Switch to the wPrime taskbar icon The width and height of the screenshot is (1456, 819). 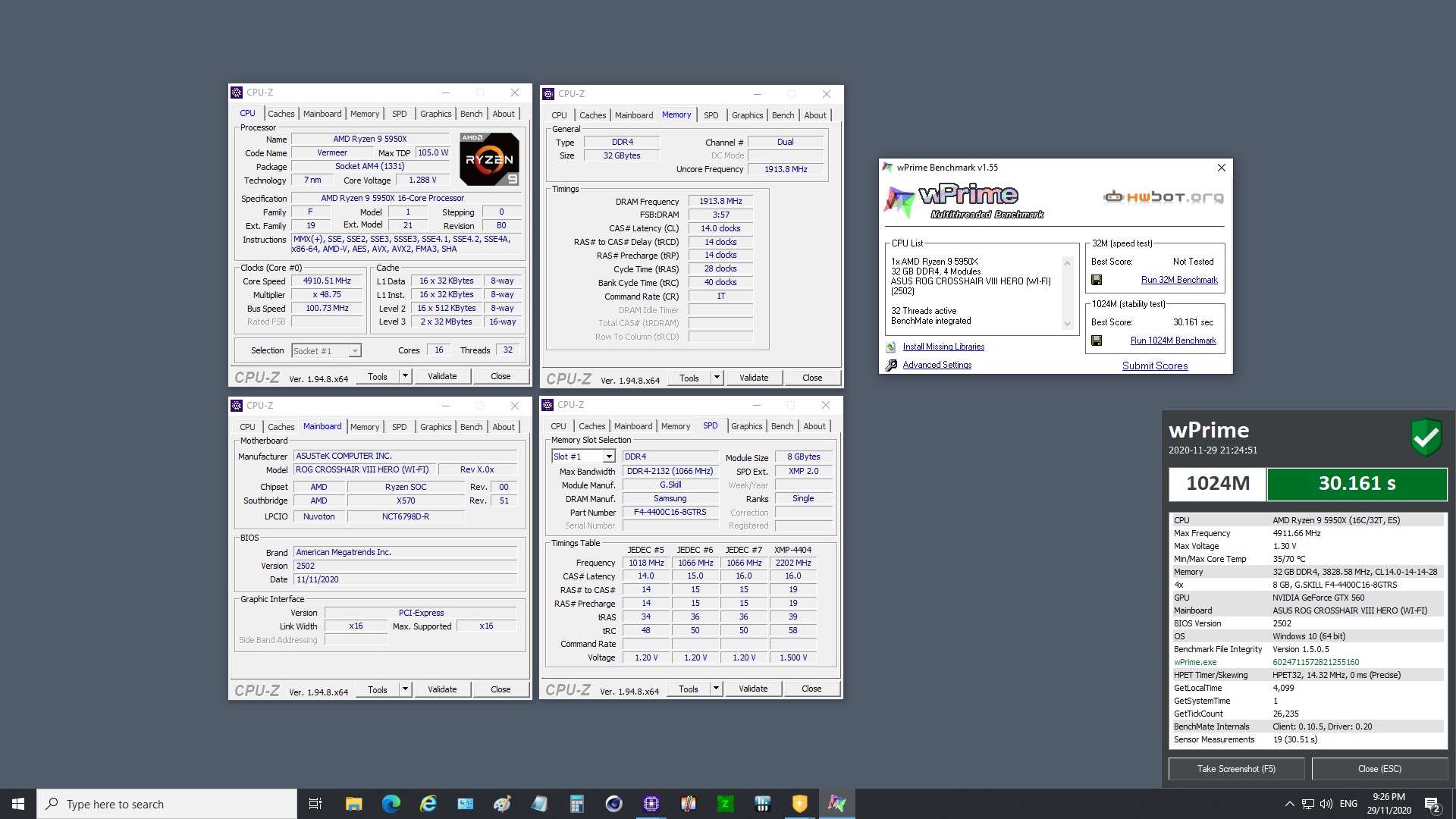836,804
